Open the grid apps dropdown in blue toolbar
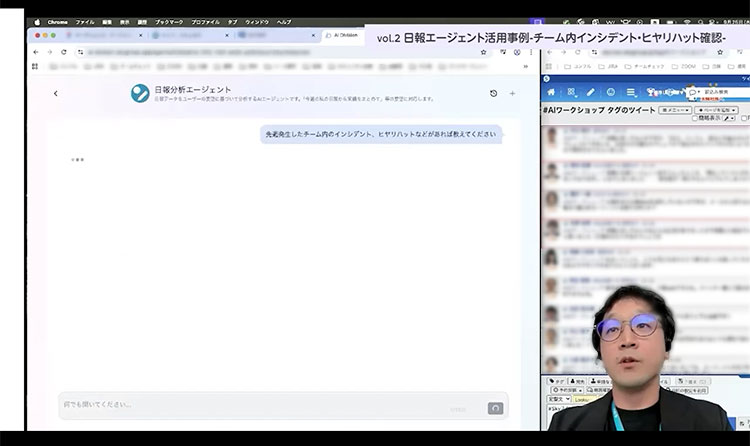The height and width of the screenshot is (446, 750). click(x=571, y=92)
